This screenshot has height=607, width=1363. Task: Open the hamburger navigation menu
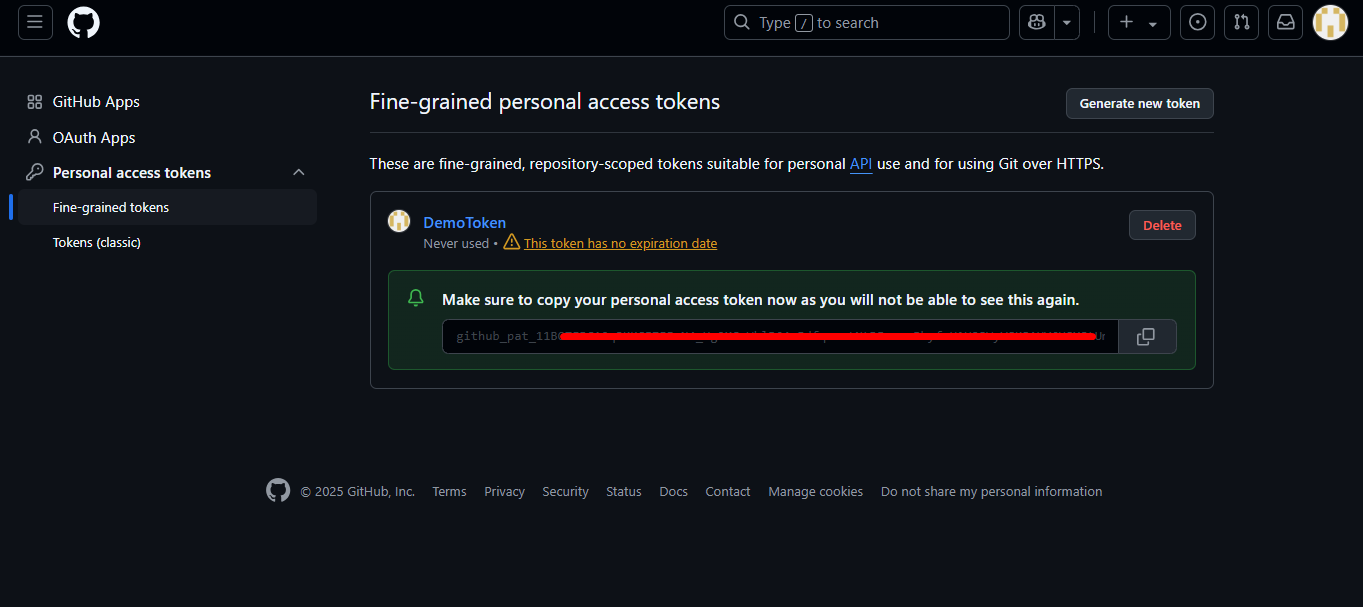(x=35, y=22)
